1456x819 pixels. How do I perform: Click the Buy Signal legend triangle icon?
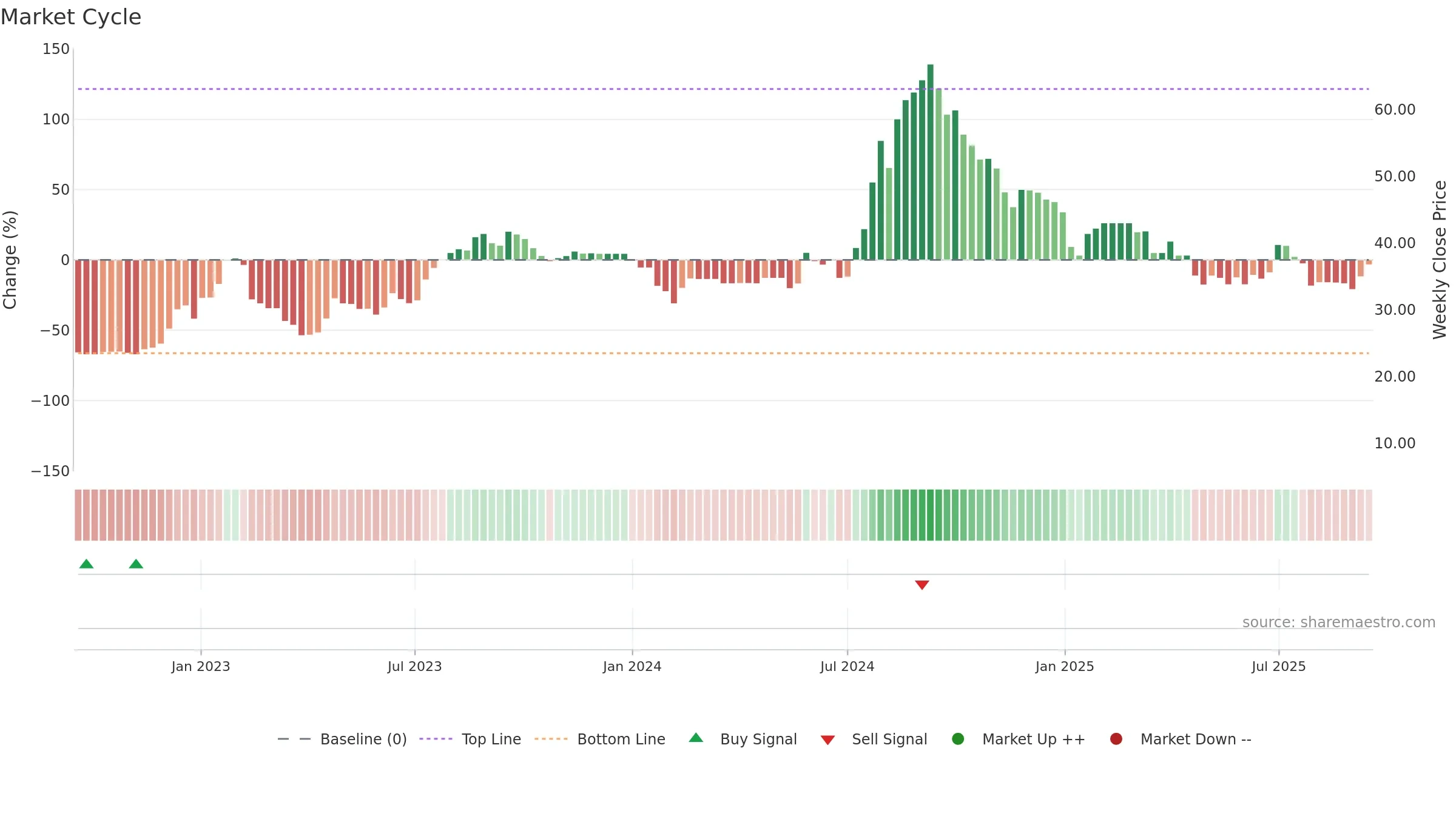pyautogui.click(x=696, y=738)
